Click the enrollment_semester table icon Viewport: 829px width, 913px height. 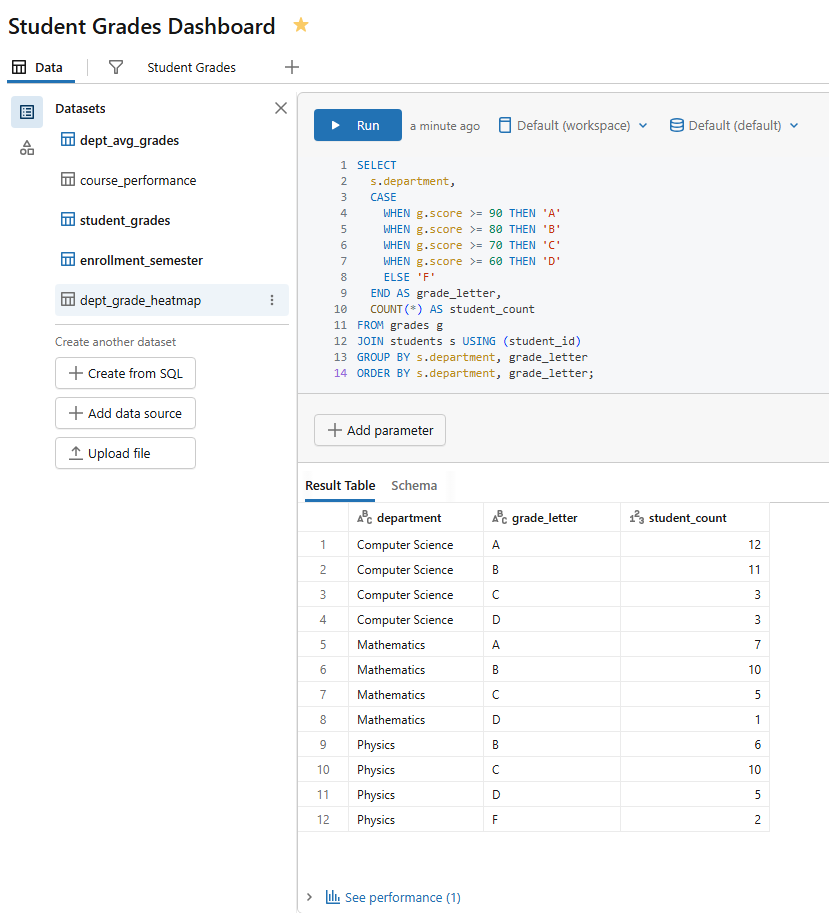[x=68, y=260]
